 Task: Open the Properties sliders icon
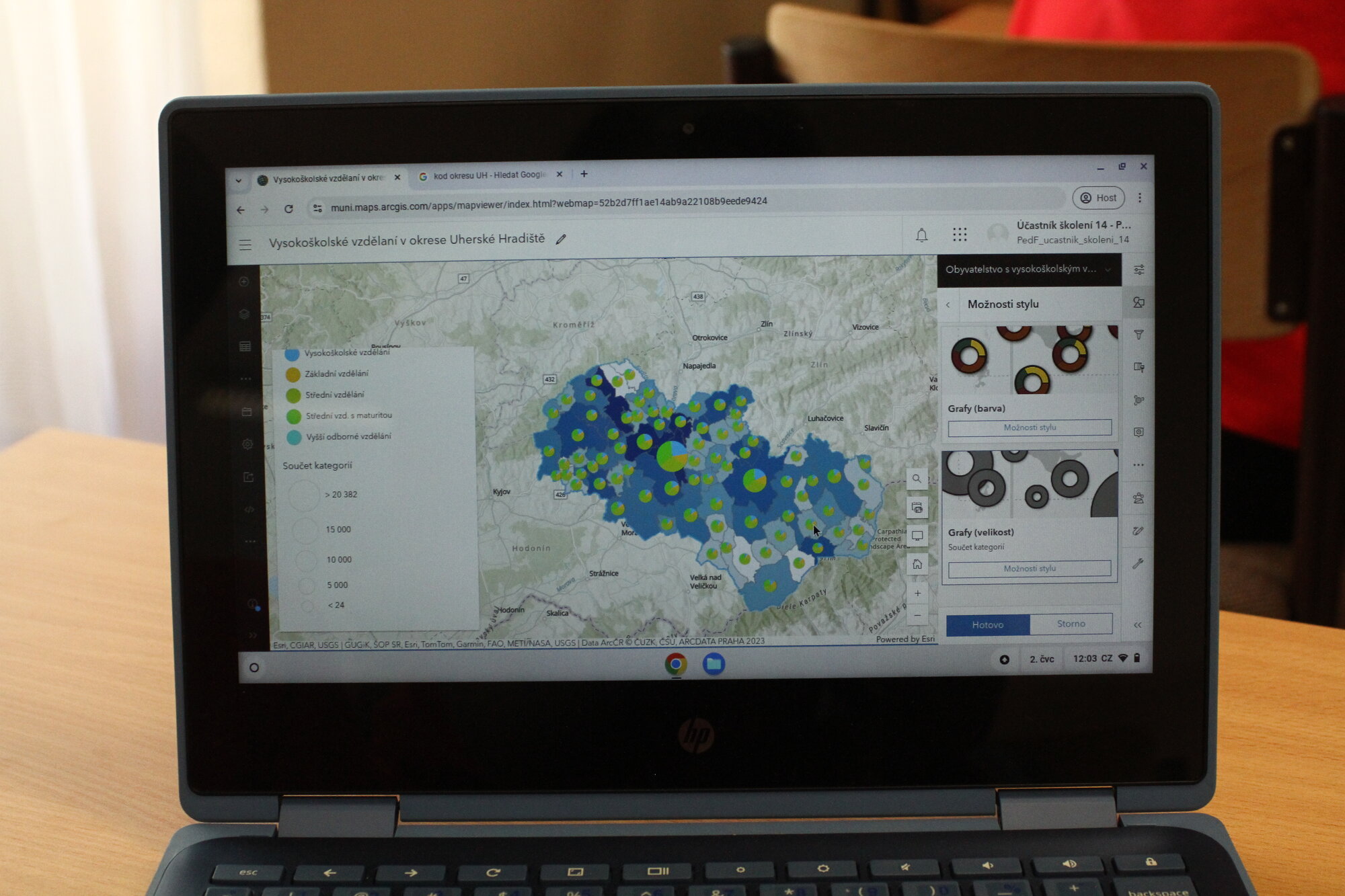point(1139,270)
